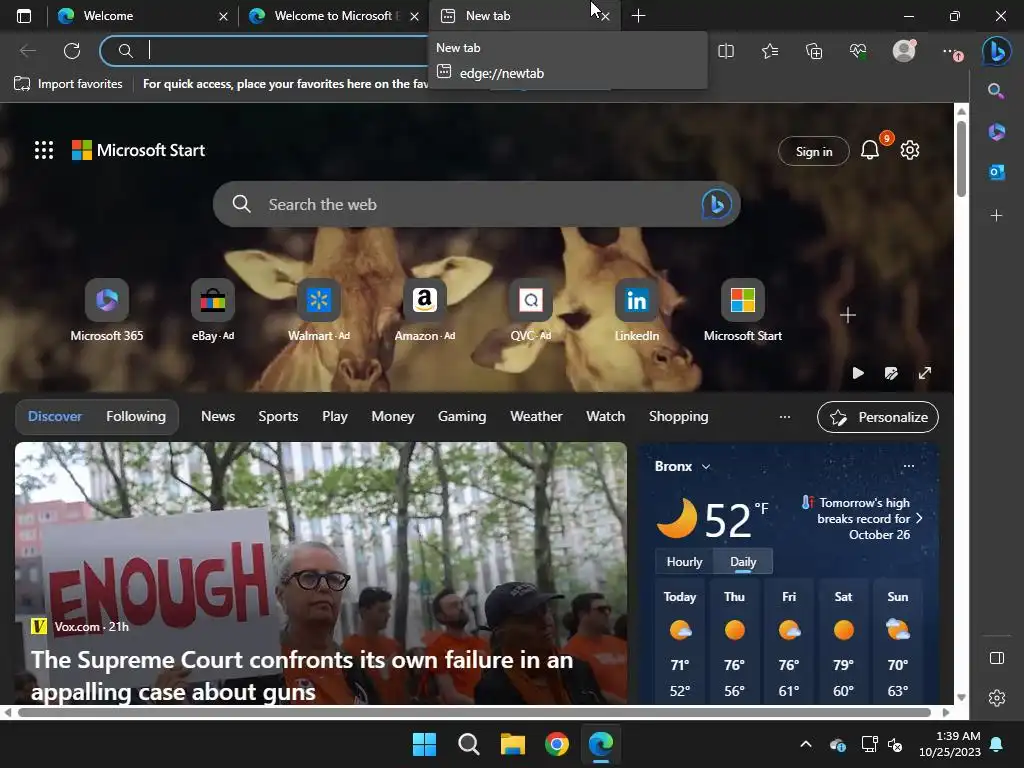Click the Bing icon in search box
The height and width of the screenshot is (768, 1024).
click(716, 204)
